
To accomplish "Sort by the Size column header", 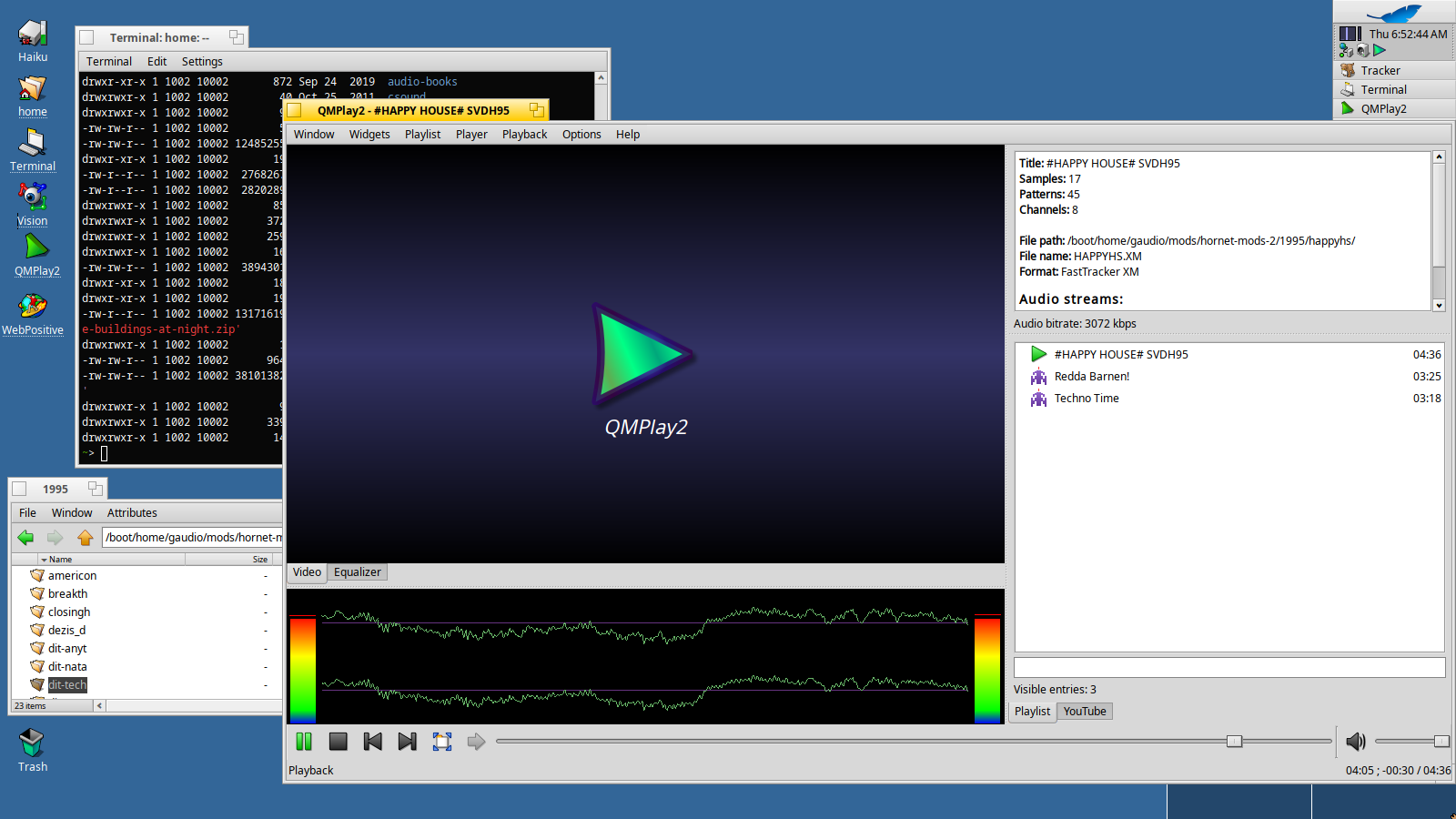I will (x=228, y=559).
